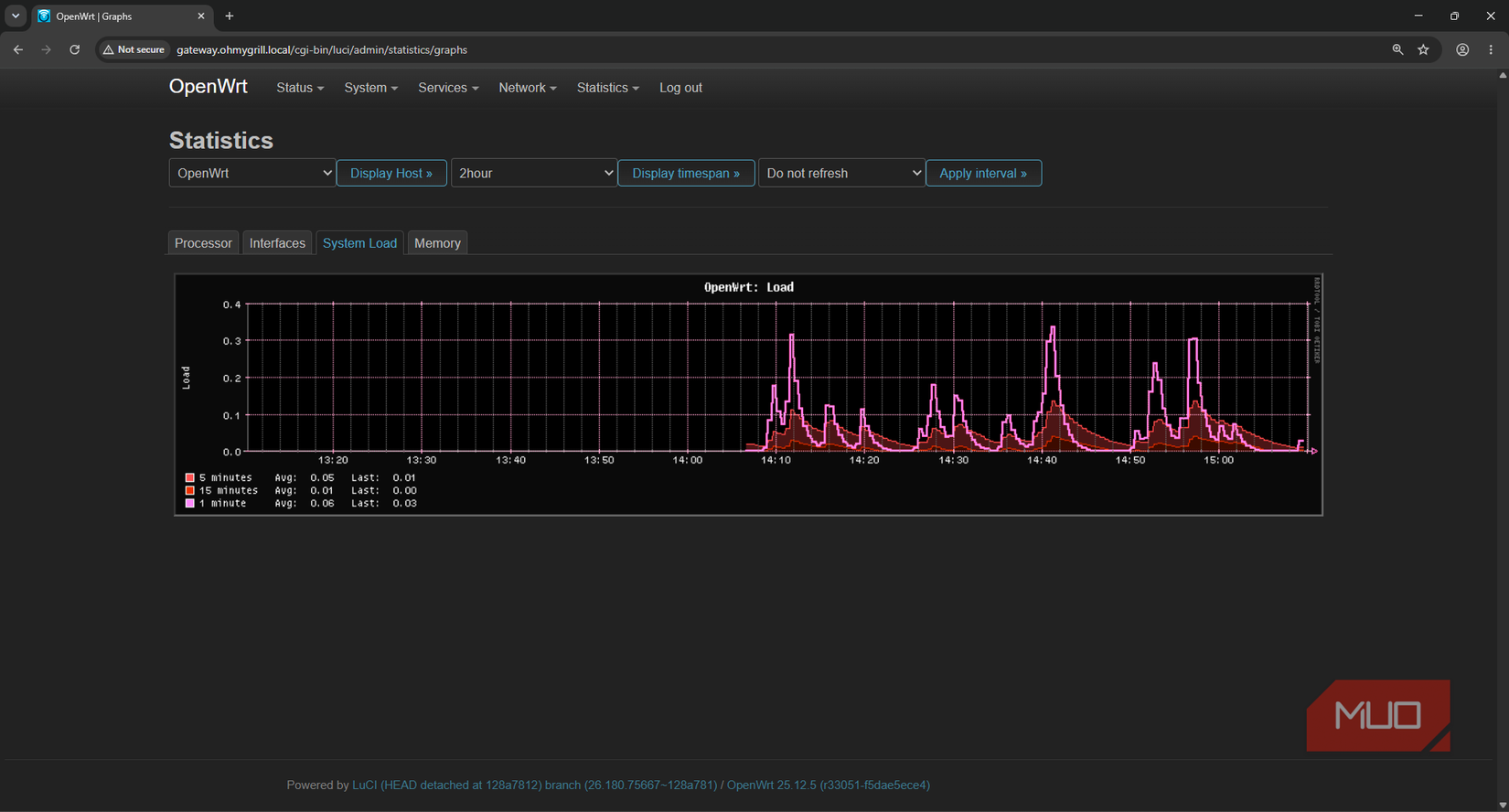Image resolution: width=1509 pixels, height=812 pixels.
Task: Close the OpenWrt Graphs tab
Action: tap(201, 16)
